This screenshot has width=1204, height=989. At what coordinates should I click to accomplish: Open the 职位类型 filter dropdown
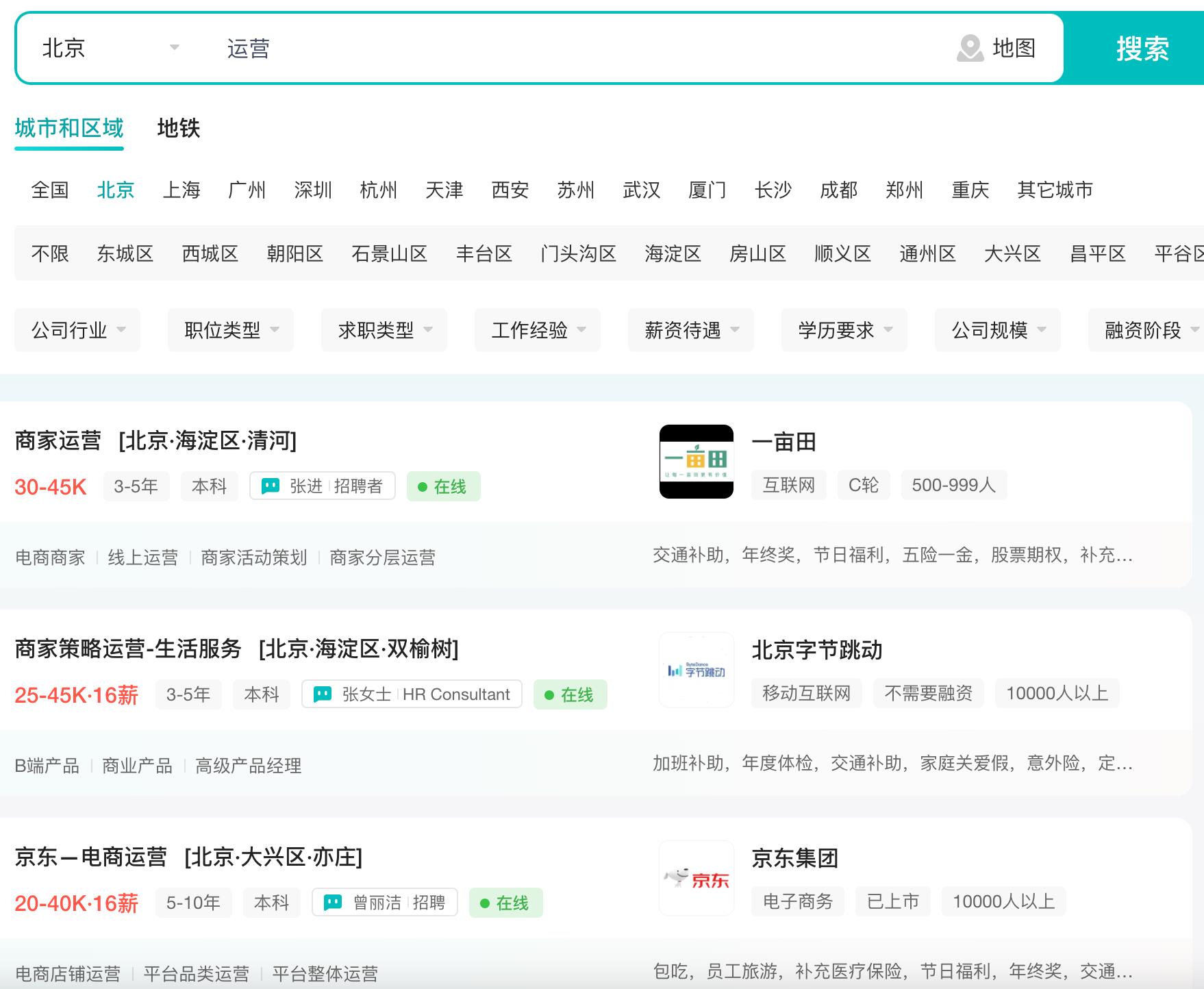click(231, 330)
